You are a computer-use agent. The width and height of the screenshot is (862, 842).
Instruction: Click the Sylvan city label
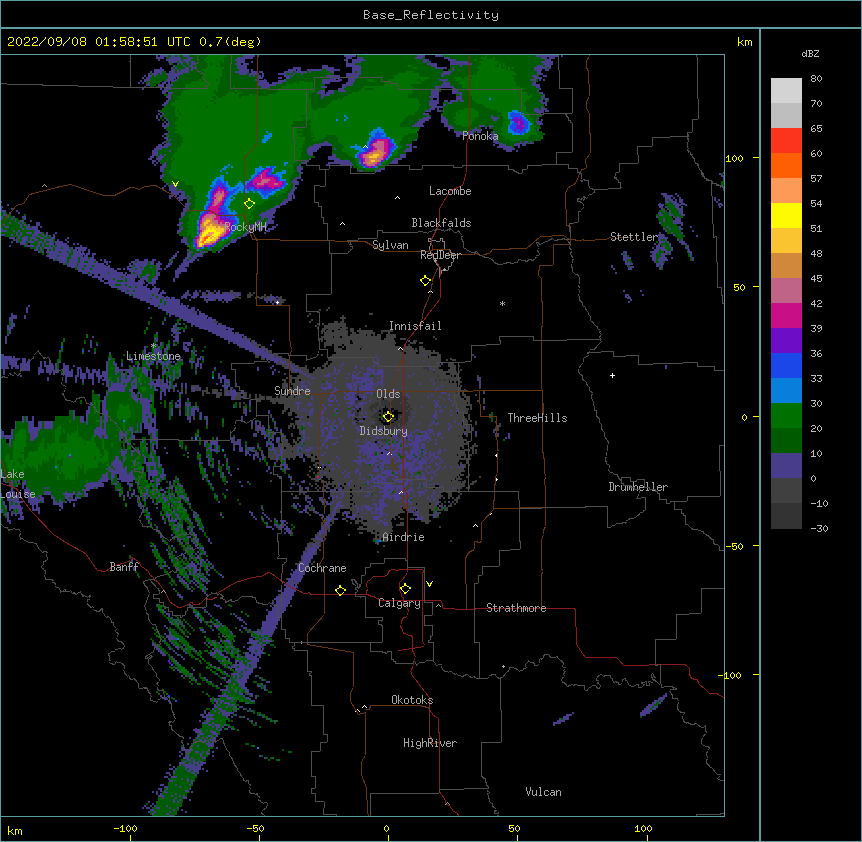390,245
